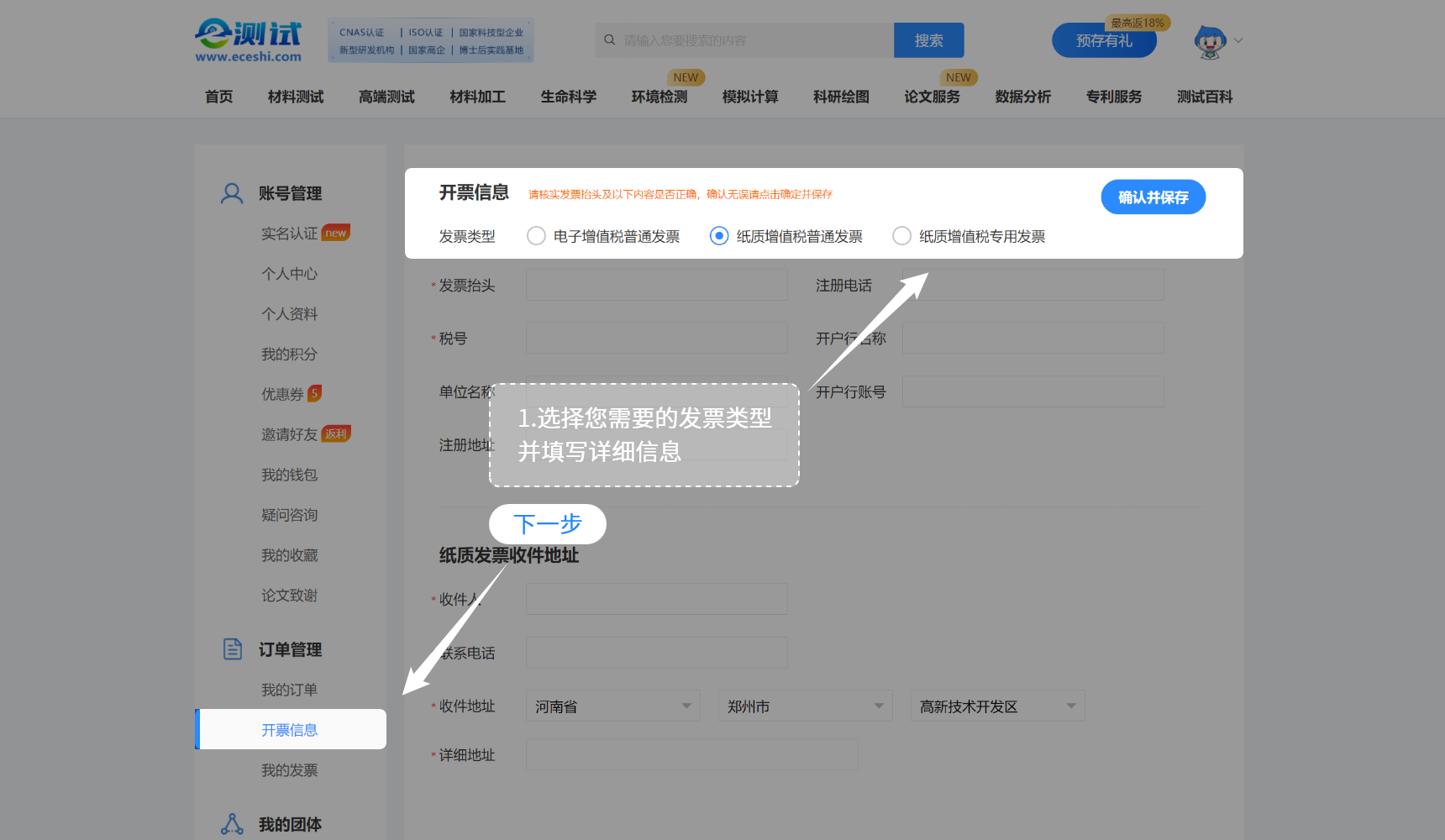Switch to the 数据分析 section

[1022, 97]
